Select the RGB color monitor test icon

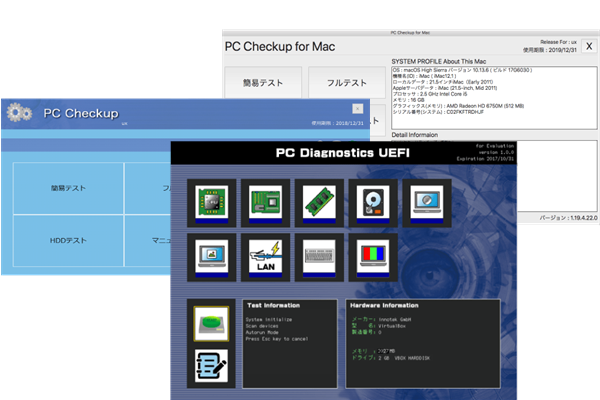coord(373,257)
